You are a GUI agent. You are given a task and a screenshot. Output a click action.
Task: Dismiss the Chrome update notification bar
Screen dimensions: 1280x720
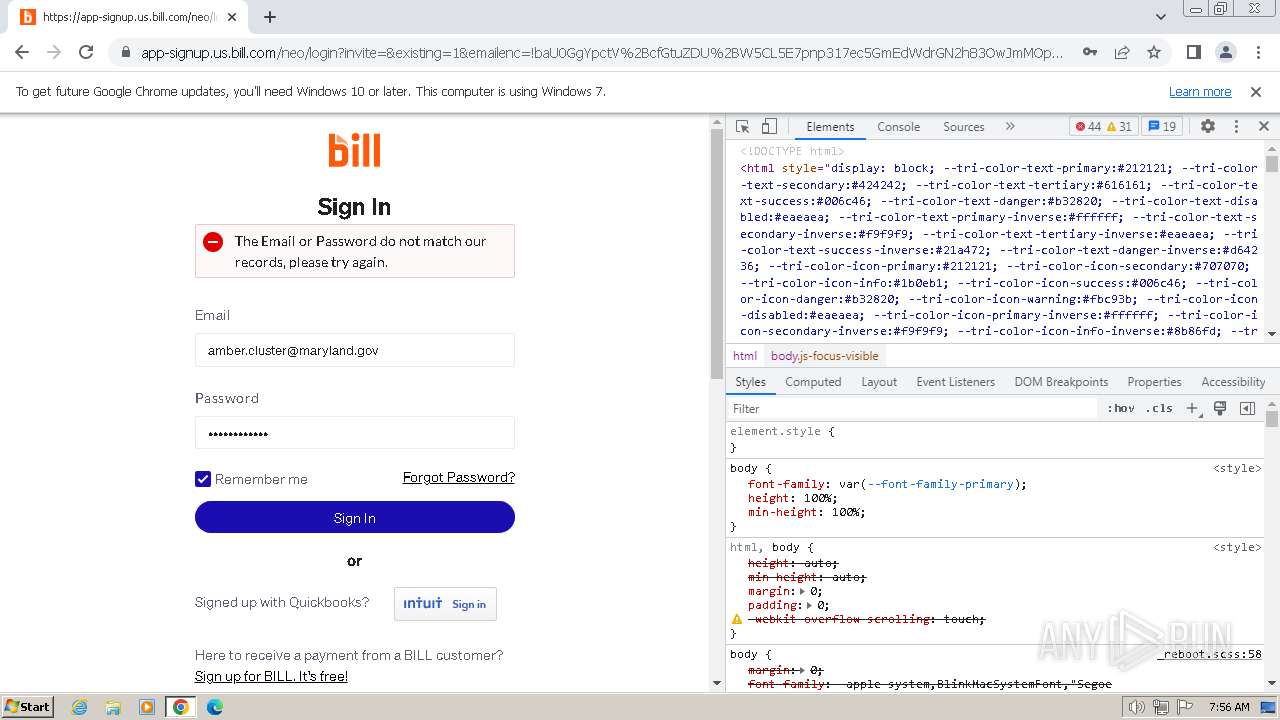pyautogui.click(x=1256, y=91)
